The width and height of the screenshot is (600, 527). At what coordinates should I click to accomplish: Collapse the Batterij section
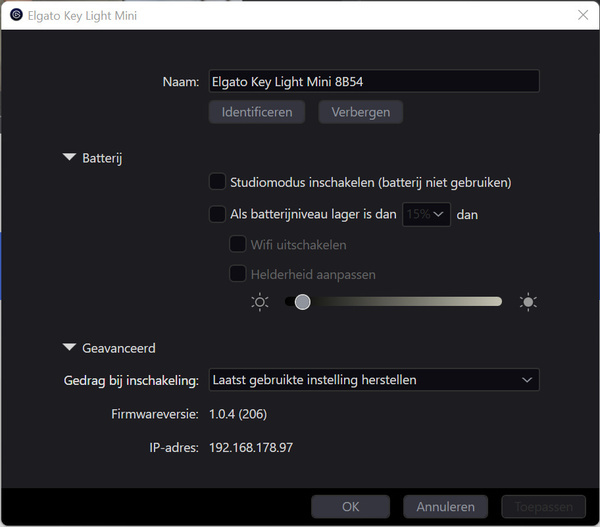coord(69,157)
